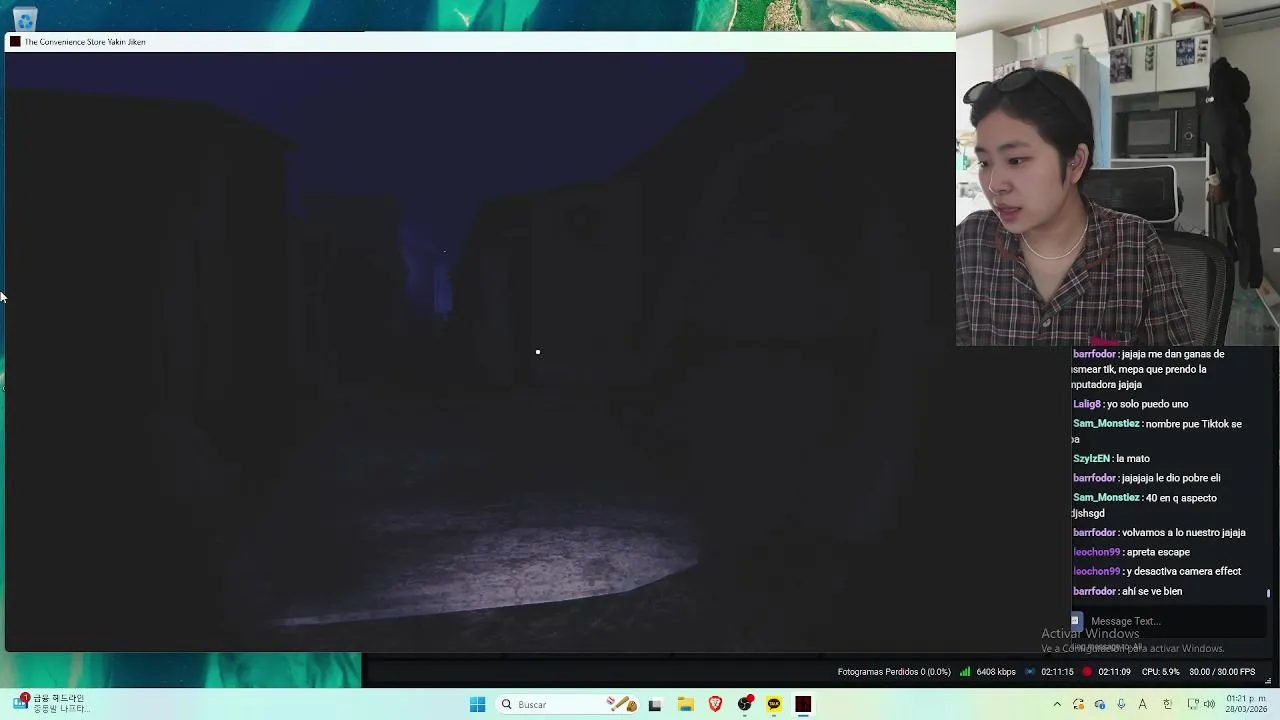
Task: Toggle the 'A' input mode indicator
Action: 1143,705
